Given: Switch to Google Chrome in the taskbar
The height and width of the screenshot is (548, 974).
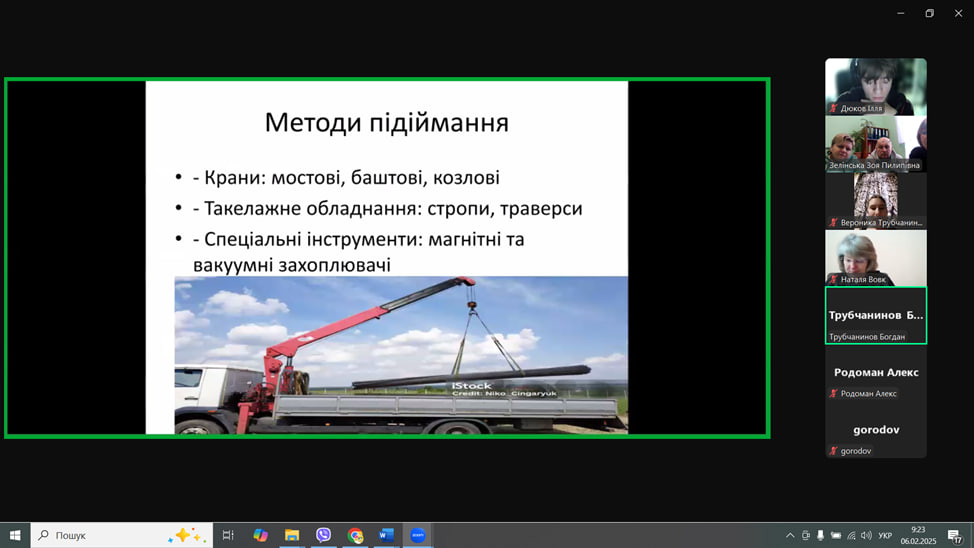Looking at the screenshot, I should (355, 535).
